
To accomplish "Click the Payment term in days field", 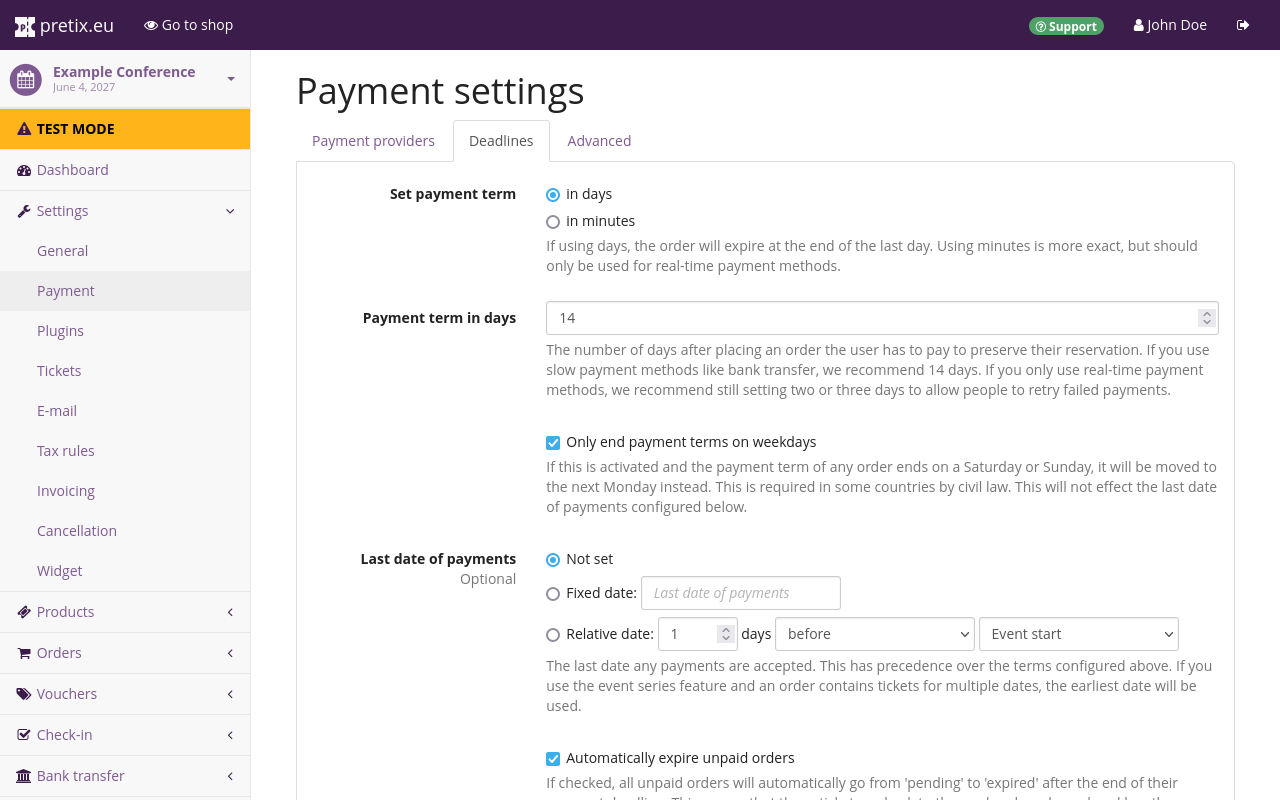I will click(882, 318).
